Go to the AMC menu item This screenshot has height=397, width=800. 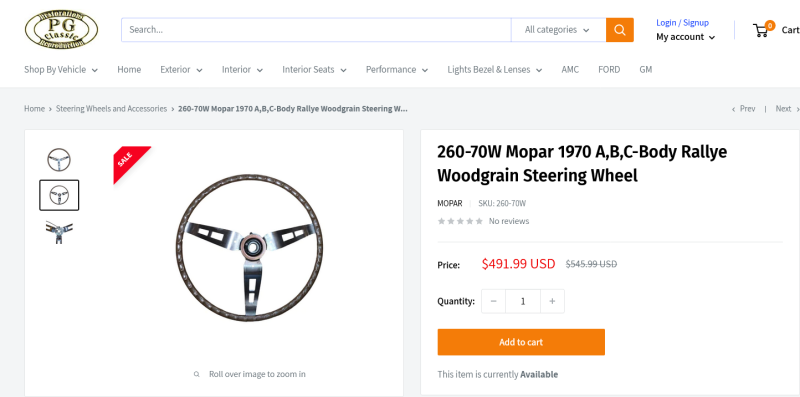point(570,69)
